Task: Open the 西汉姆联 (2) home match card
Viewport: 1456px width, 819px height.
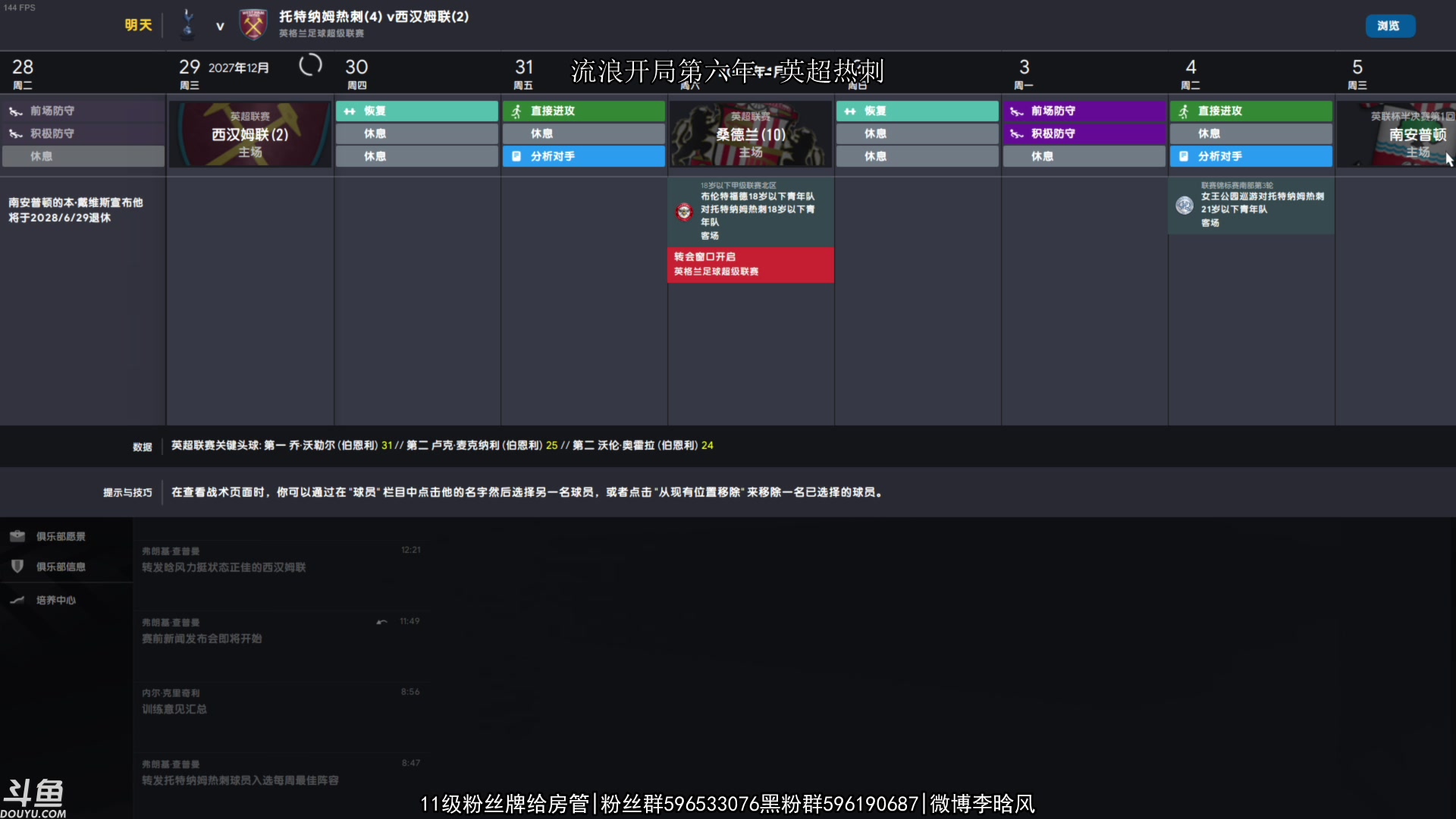Action: [250, 134]
